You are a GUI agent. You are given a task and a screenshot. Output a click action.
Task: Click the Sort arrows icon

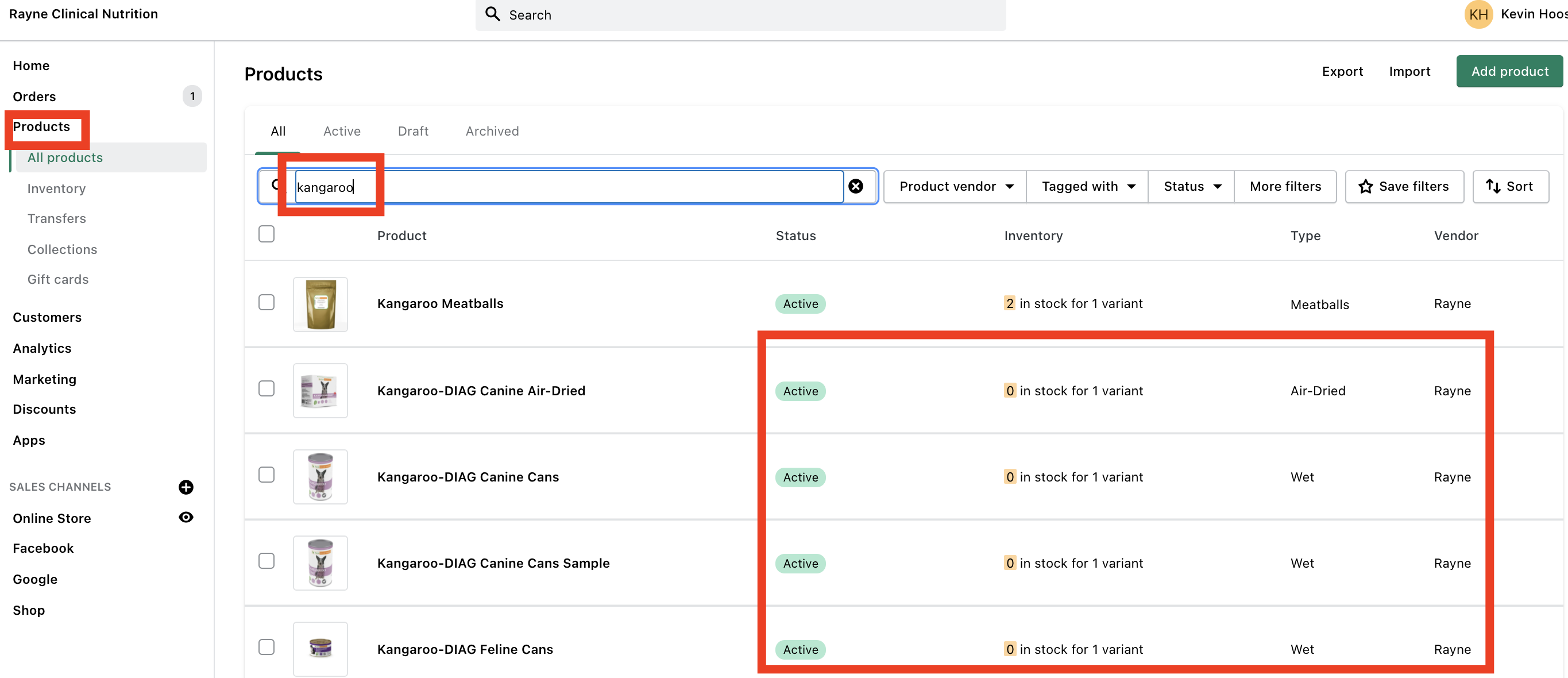coord(1493,186)
